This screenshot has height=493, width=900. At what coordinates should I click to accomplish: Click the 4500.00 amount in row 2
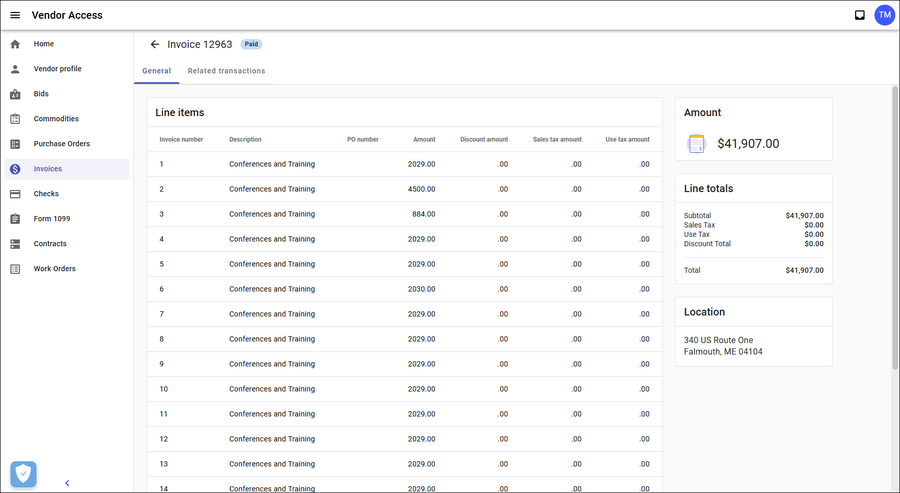[421, 189]
